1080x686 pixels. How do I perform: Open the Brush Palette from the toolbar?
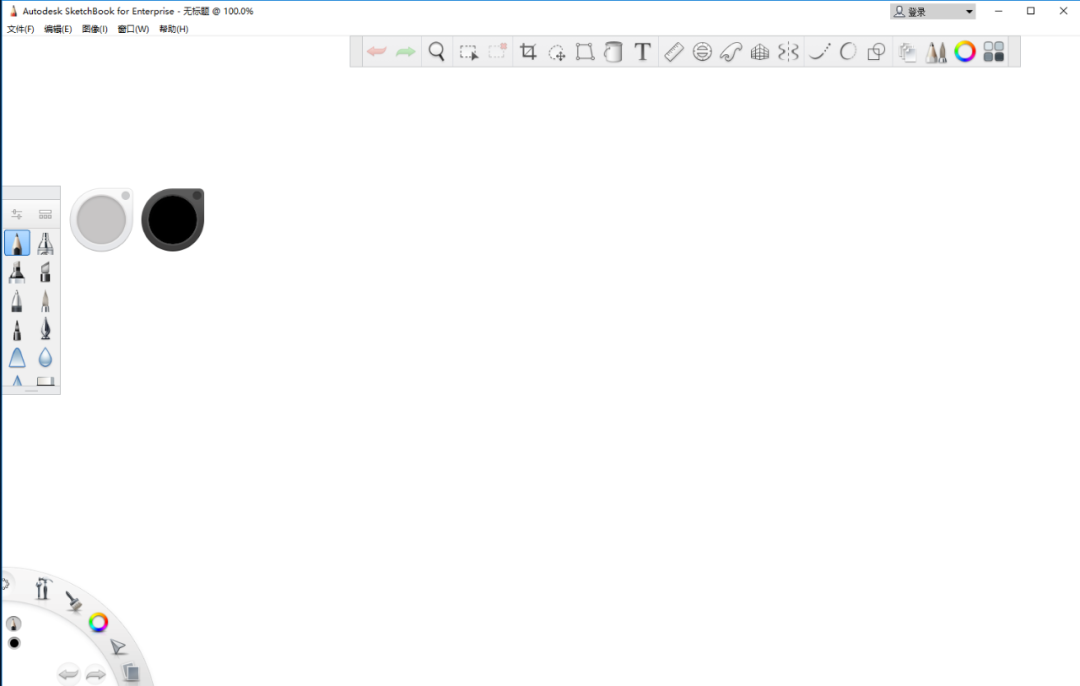[x=936, y=52]
